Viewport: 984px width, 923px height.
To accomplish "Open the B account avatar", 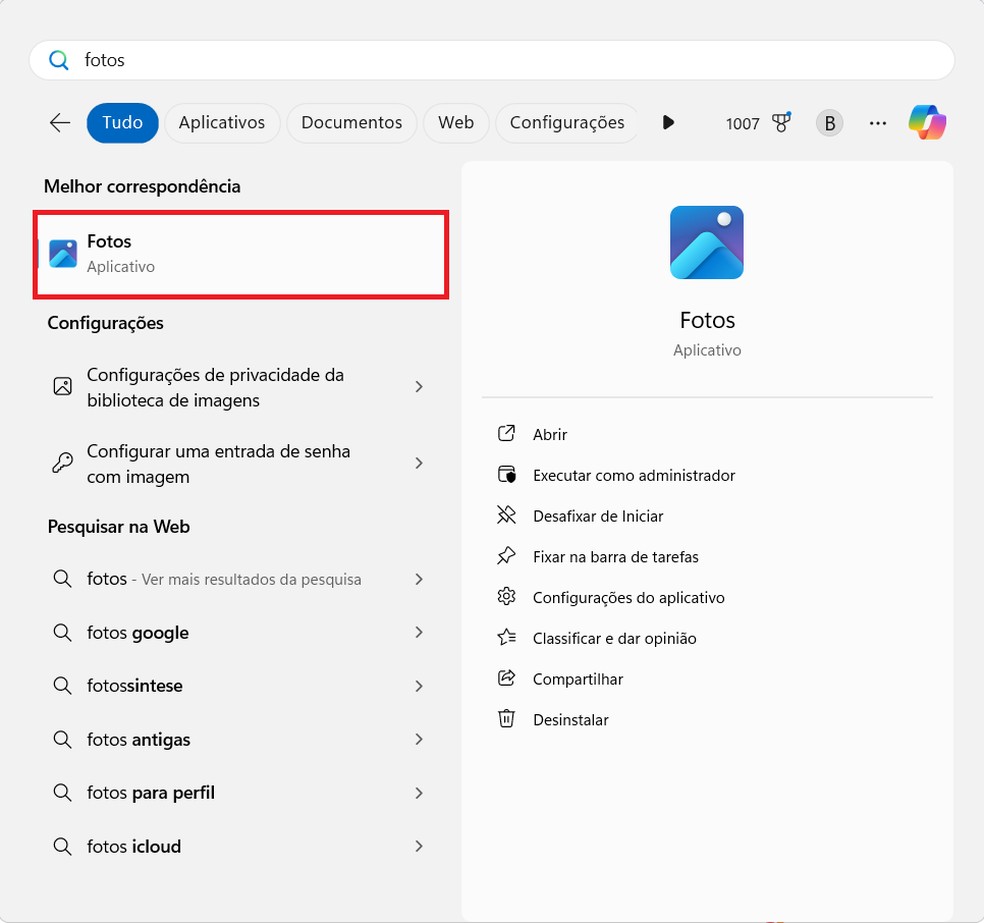I will click(x=830, y=123).
